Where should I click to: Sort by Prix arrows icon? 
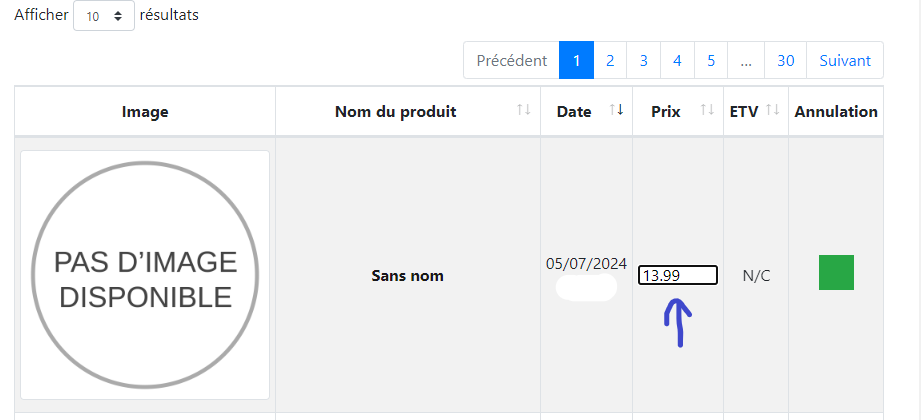point(707,110)
